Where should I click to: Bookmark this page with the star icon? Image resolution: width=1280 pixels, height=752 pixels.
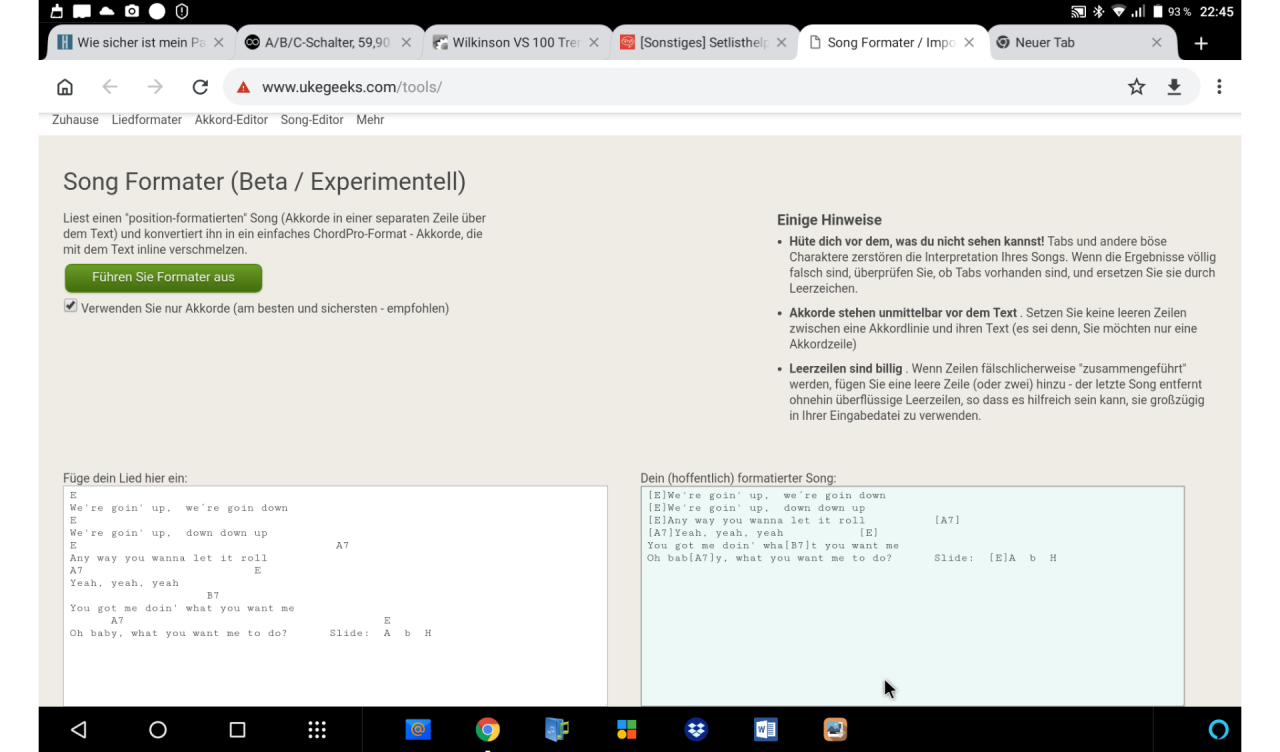pyautogui.click(x=1136, y=87)
